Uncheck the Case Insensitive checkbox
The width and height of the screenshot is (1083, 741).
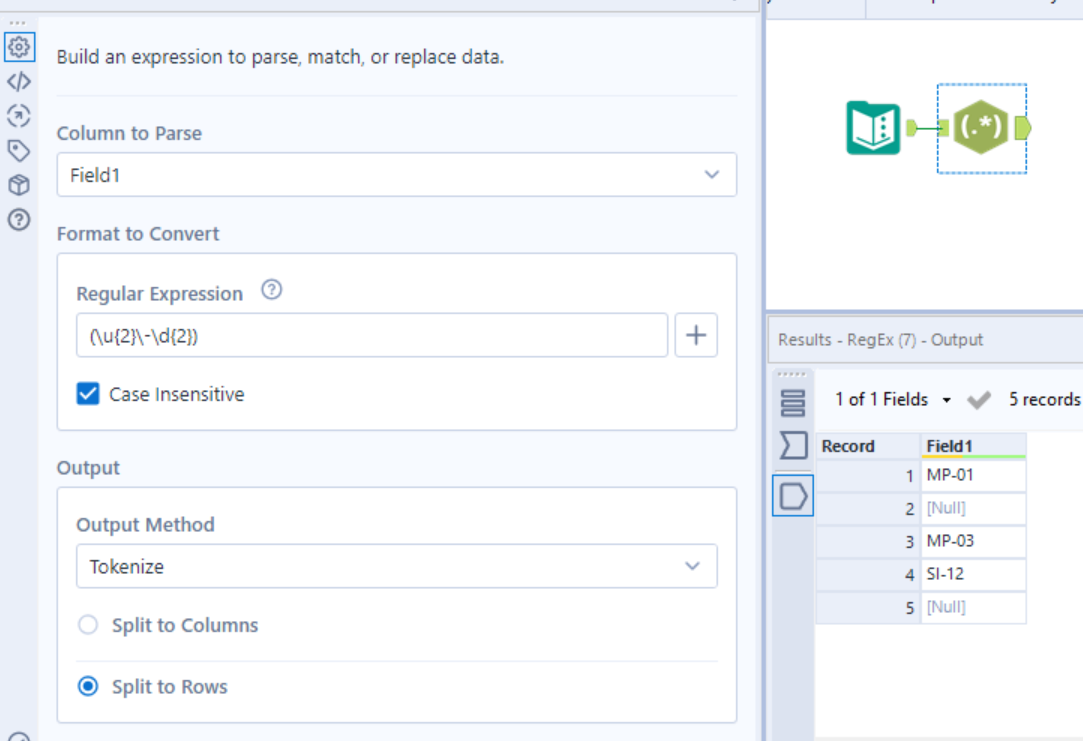pyautogui.click(x=89, y=394)
